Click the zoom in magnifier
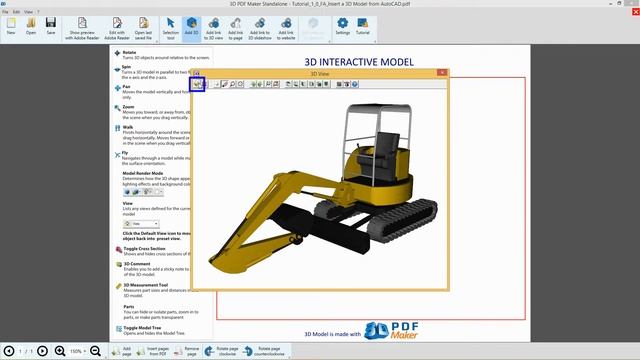This screenshot has height=360, width=640. [60, 351]
